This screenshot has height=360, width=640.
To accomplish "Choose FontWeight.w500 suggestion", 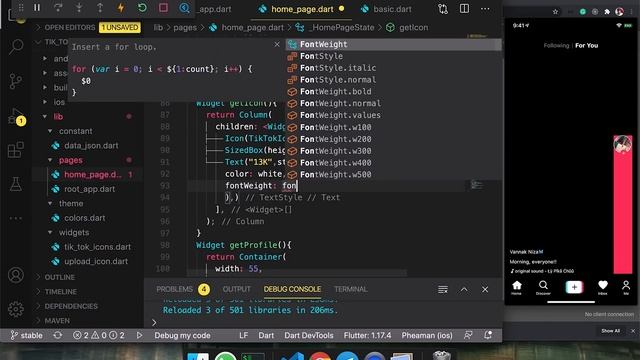I will tap(393, 174).
